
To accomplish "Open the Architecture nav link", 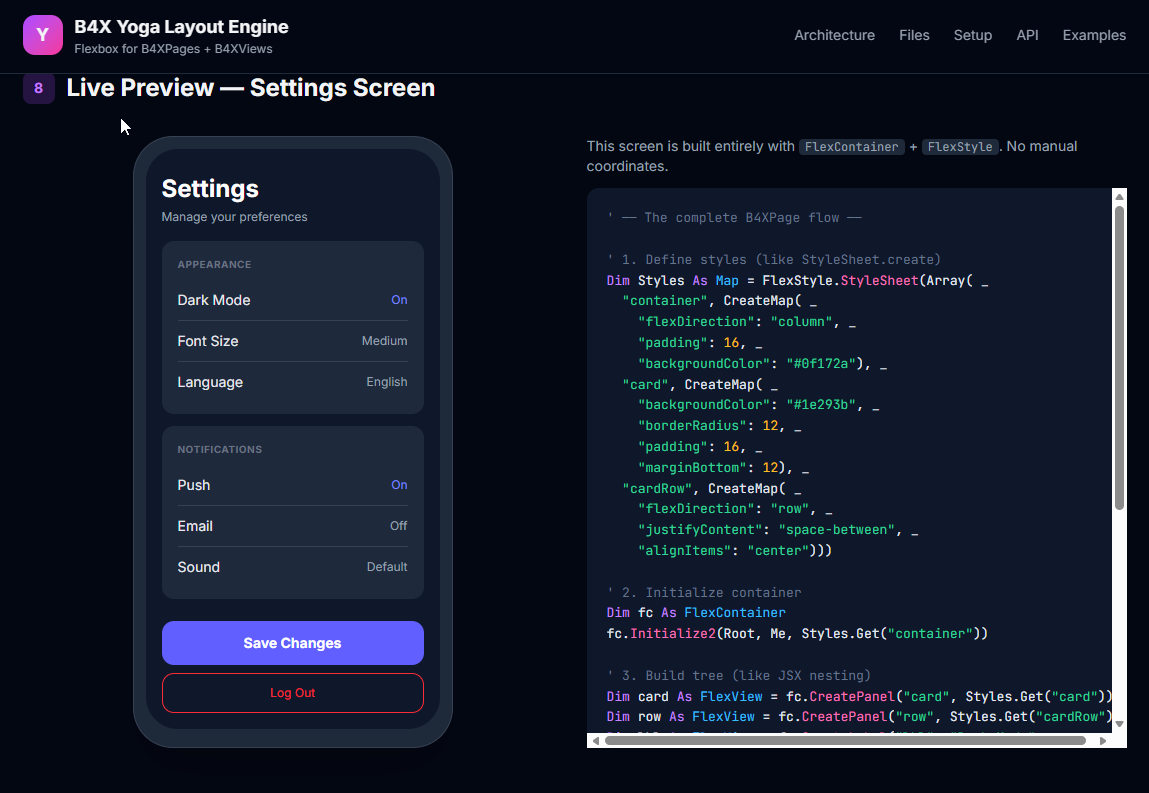I will click(x=834, y=35).
